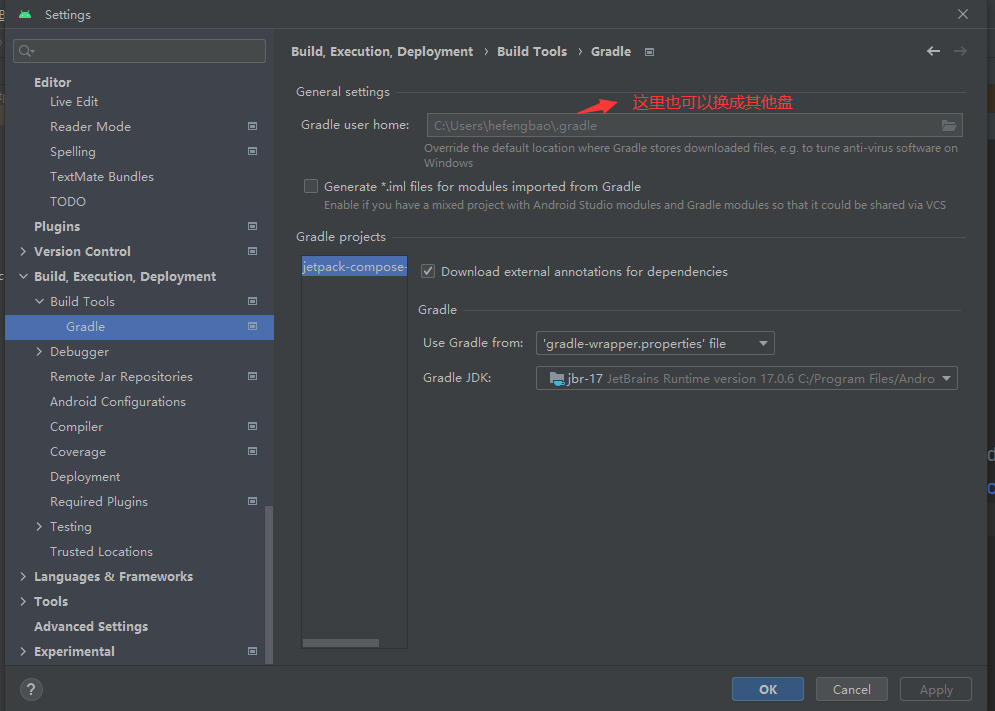Expand the Testing node
Image resolution: width=995 pixels, height=711 pixels.
(39, 527)
